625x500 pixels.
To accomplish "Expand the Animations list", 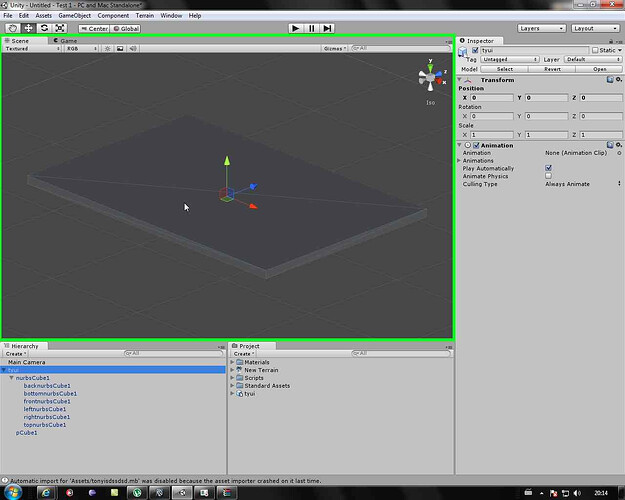I will click(x=459, y=160).
